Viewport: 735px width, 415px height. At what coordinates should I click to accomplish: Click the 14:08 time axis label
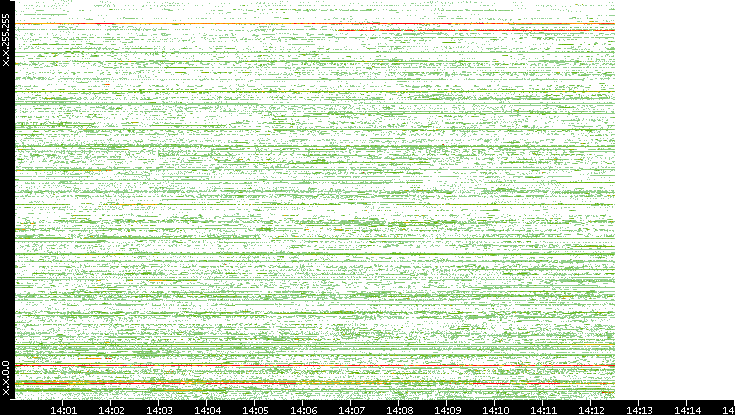click(x=399, y=410)
